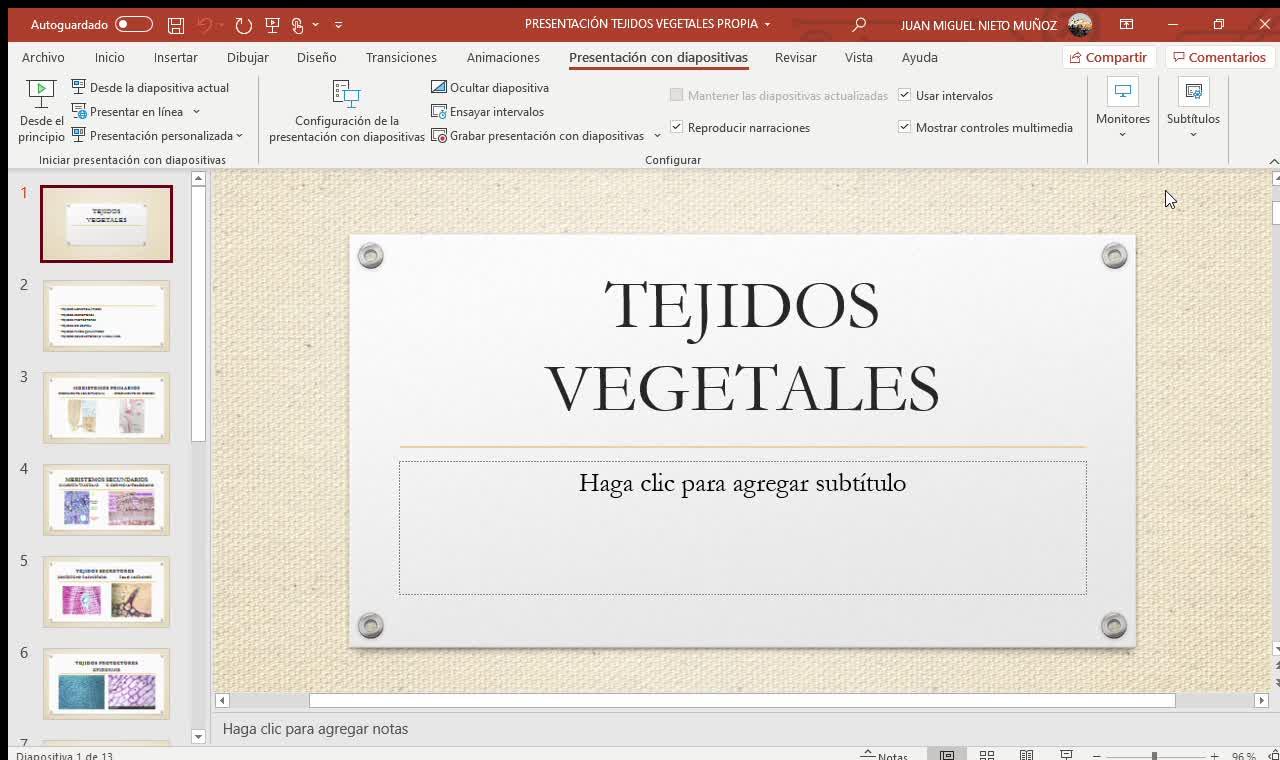This screenshot has width=1280, height=760.
Task: Disable Reproducir narraciones checkbox
Action: 677,128
